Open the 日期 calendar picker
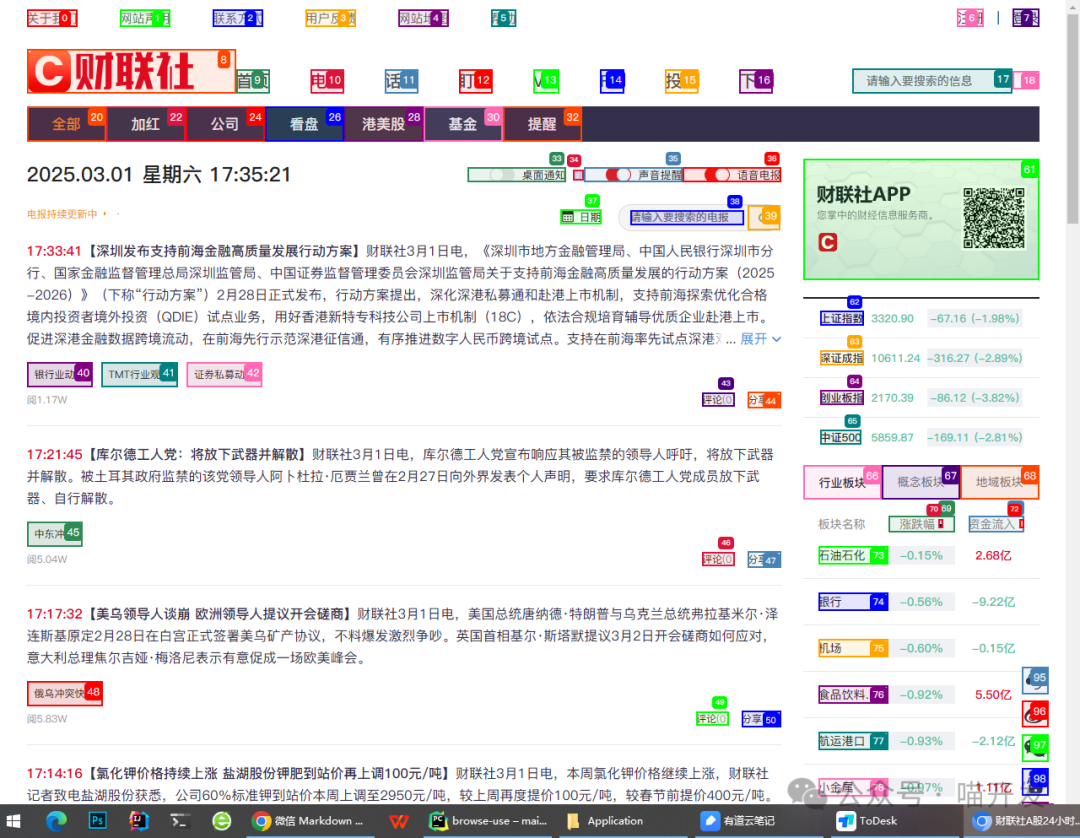The image size is (1080, 838). click(x=581, y=216)
